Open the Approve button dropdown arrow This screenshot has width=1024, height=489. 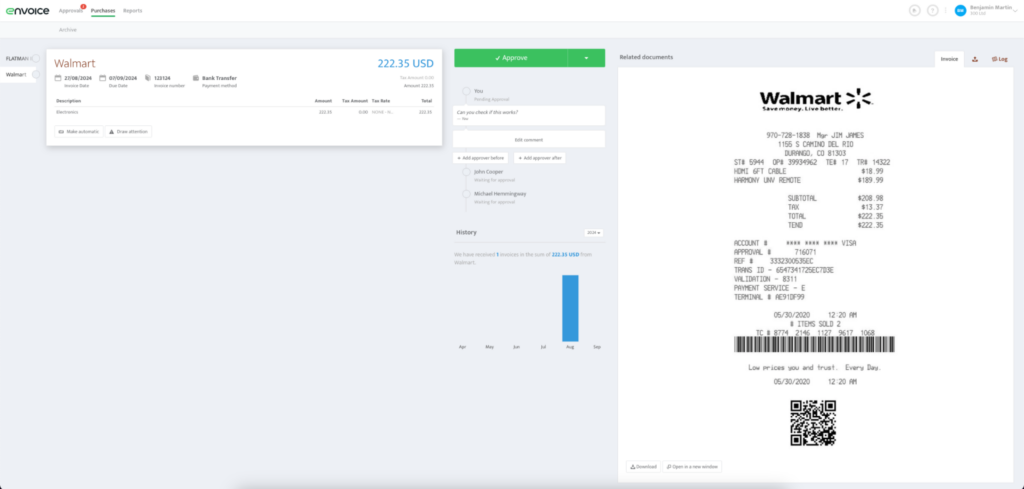(586, 57)
